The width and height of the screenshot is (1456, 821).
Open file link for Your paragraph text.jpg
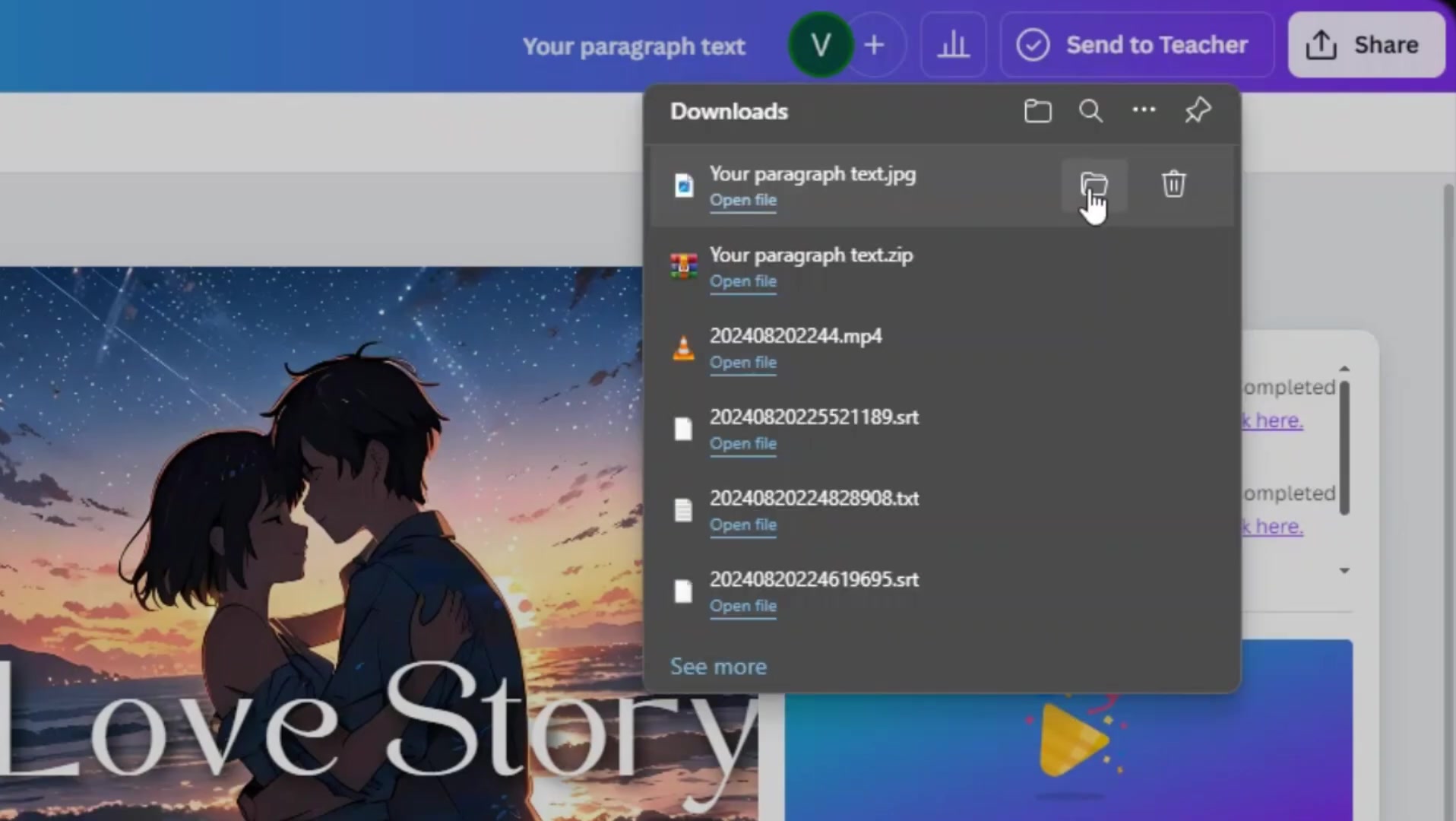743,200
